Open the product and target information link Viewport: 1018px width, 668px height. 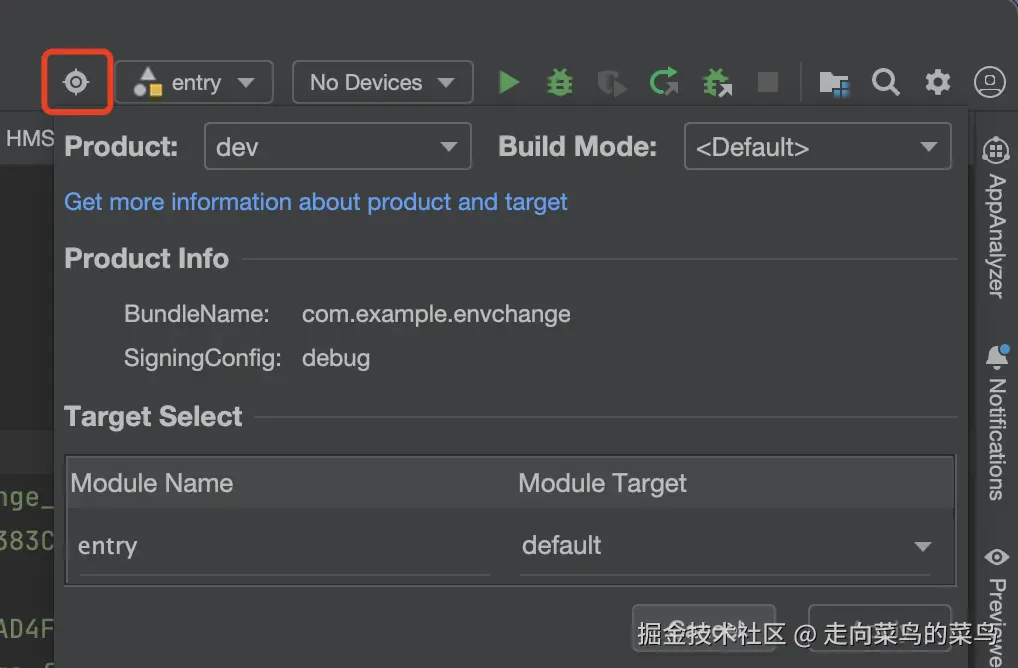(x=316, y=202)
